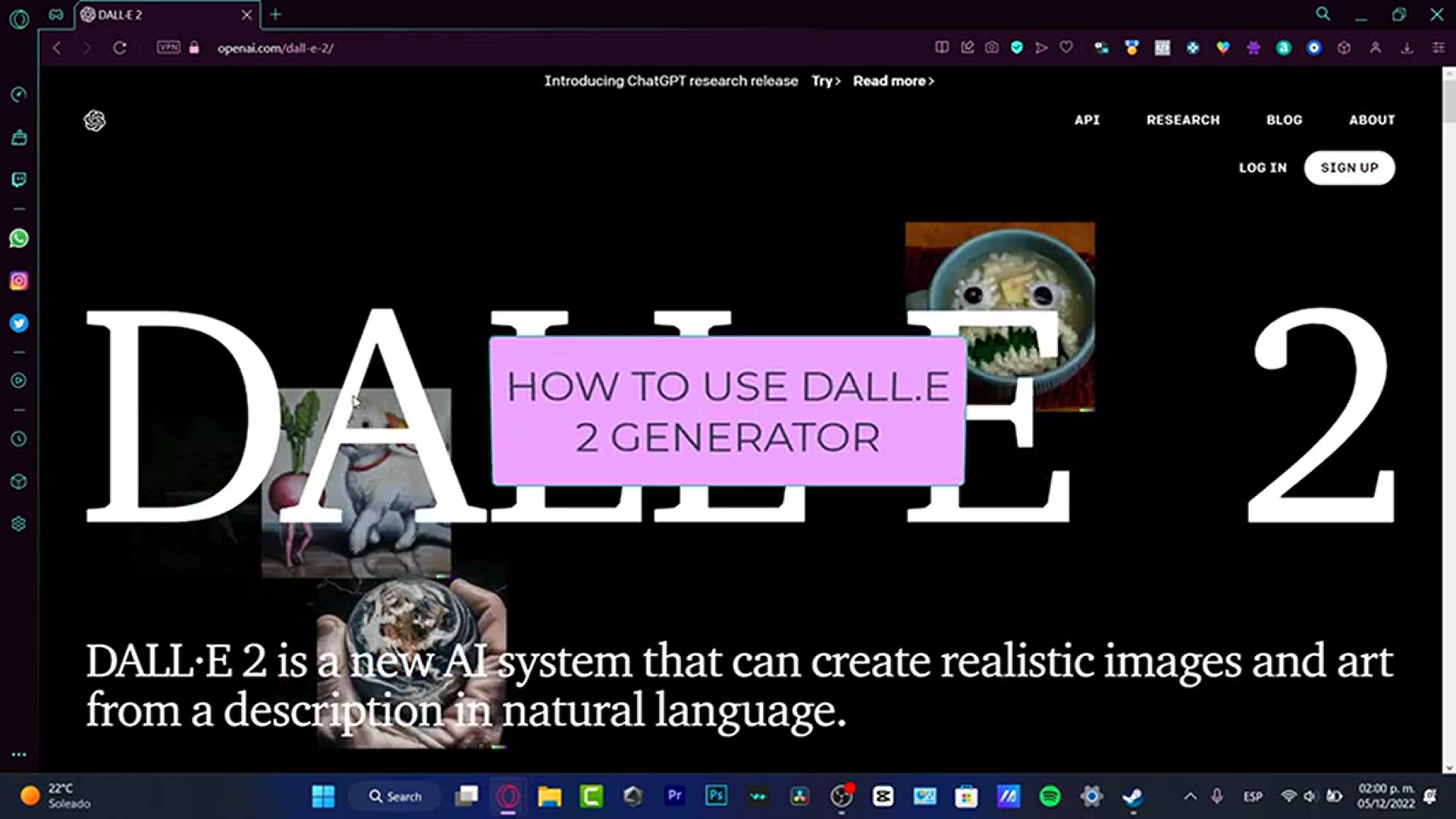Open Twitter in the Opera sidebar
Viewport: 1456px width, 819px height.
[x=19, y=324]
